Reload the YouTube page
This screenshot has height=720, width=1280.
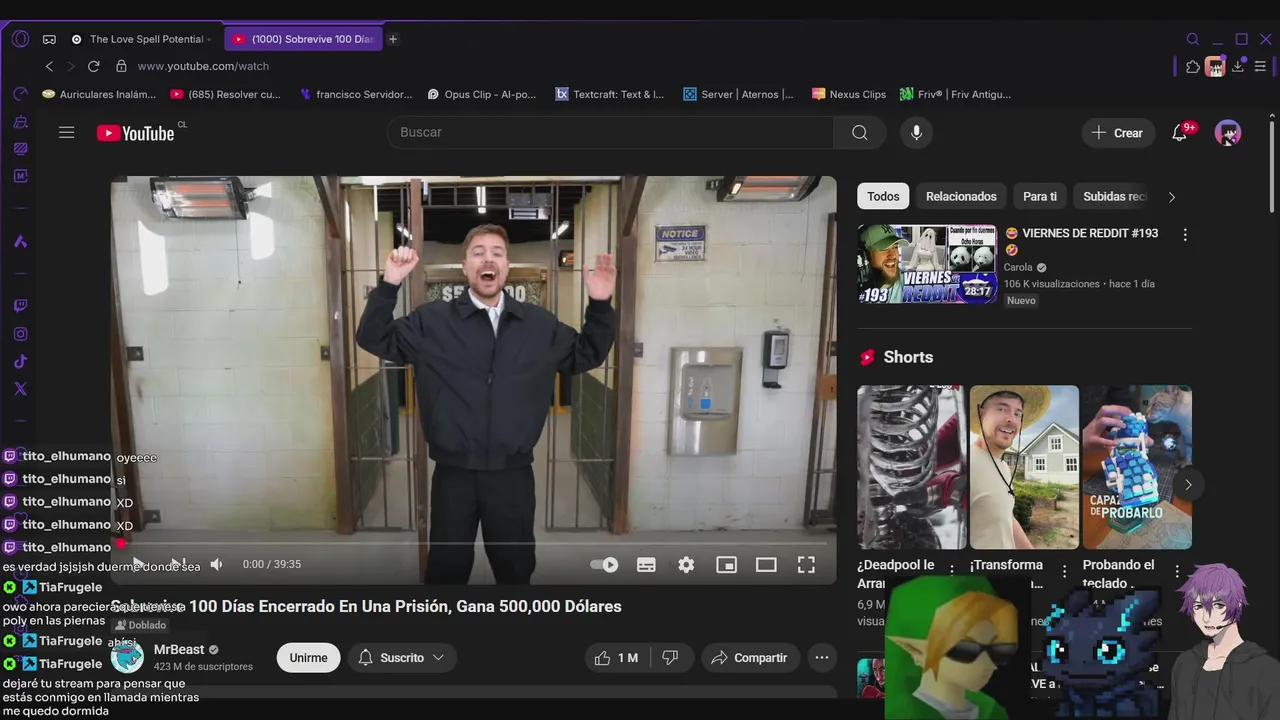[93, 66]
